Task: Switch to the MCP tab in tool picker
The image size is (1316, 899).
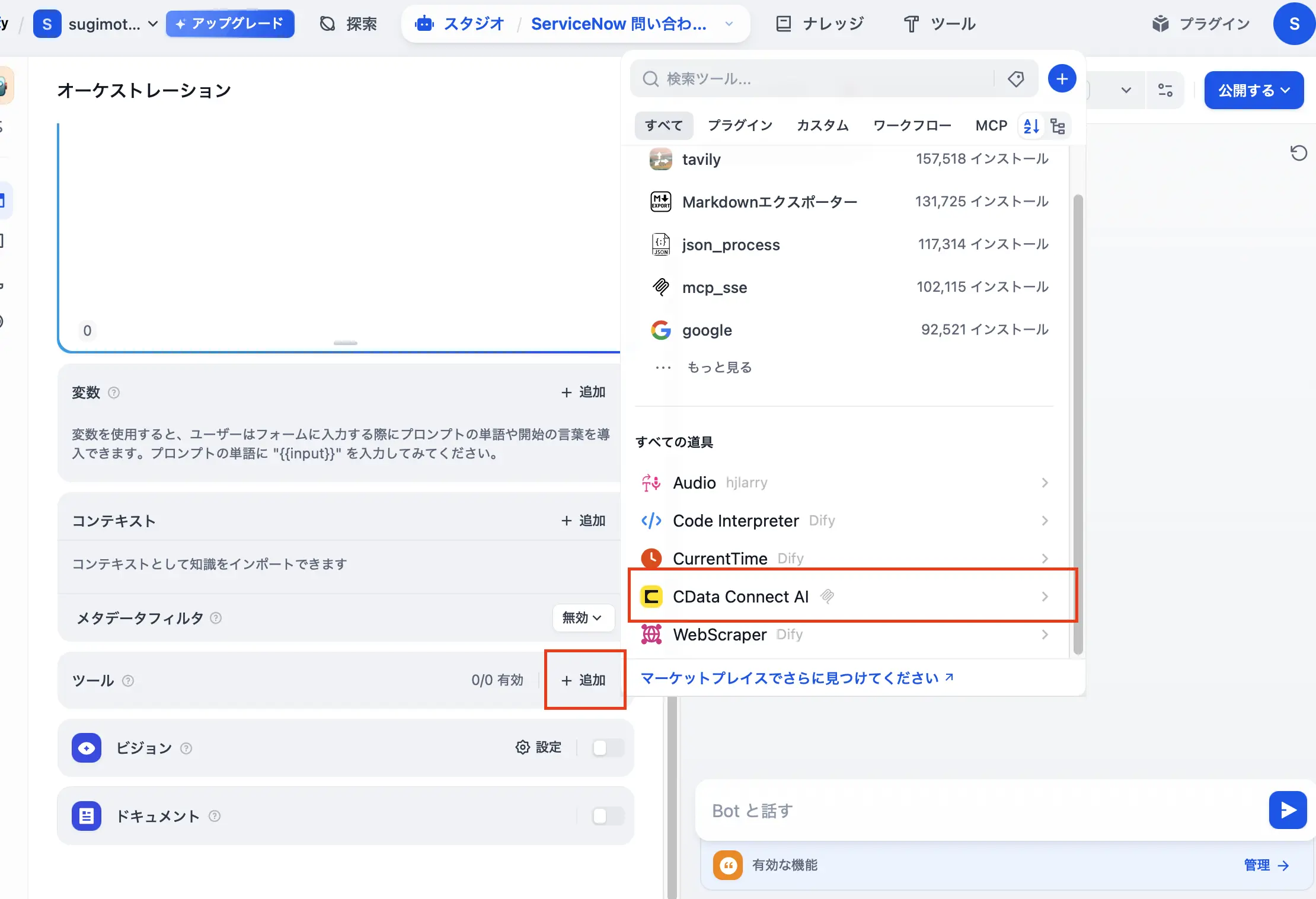Action: coord(991,125)
